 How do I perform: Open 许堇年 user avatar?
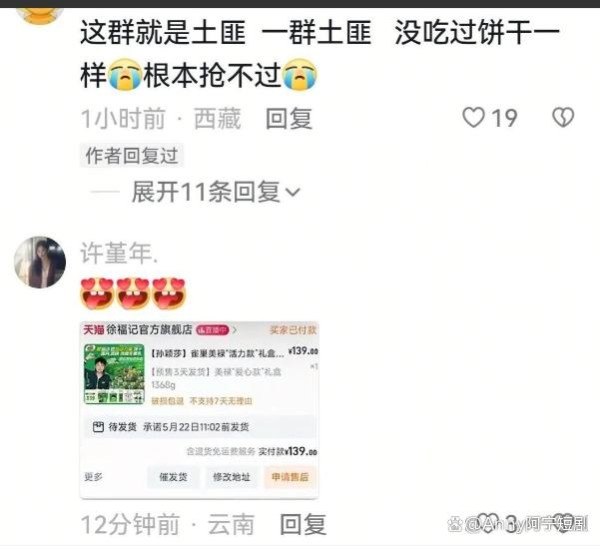(x=40, y=262)
